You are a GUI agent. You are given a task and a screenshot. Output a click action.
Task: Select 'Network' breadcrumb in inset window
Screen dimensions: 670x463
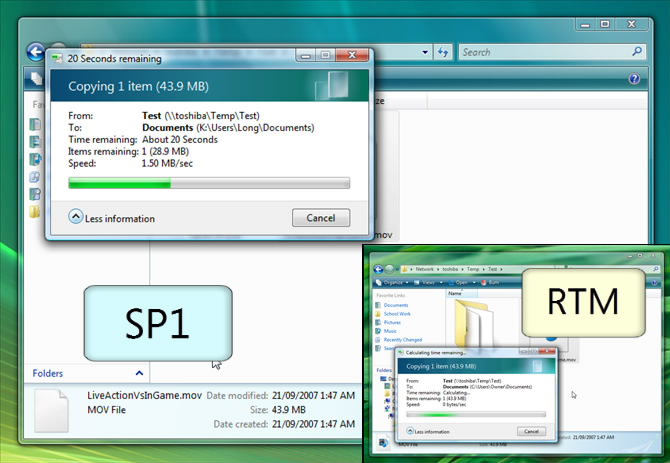pyautogui.click(x=424, y=269)
